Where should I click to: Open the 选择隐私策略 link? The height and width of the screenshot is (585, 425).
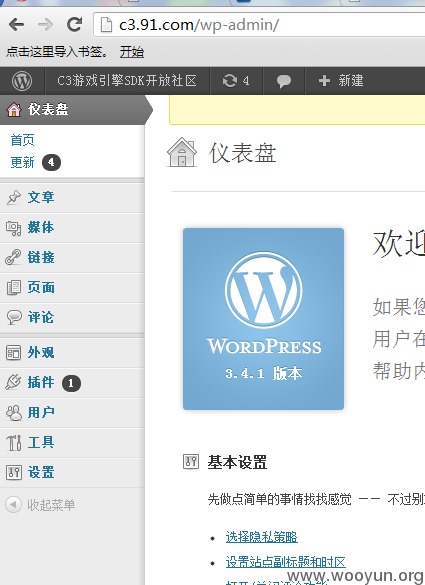point(262,537)
